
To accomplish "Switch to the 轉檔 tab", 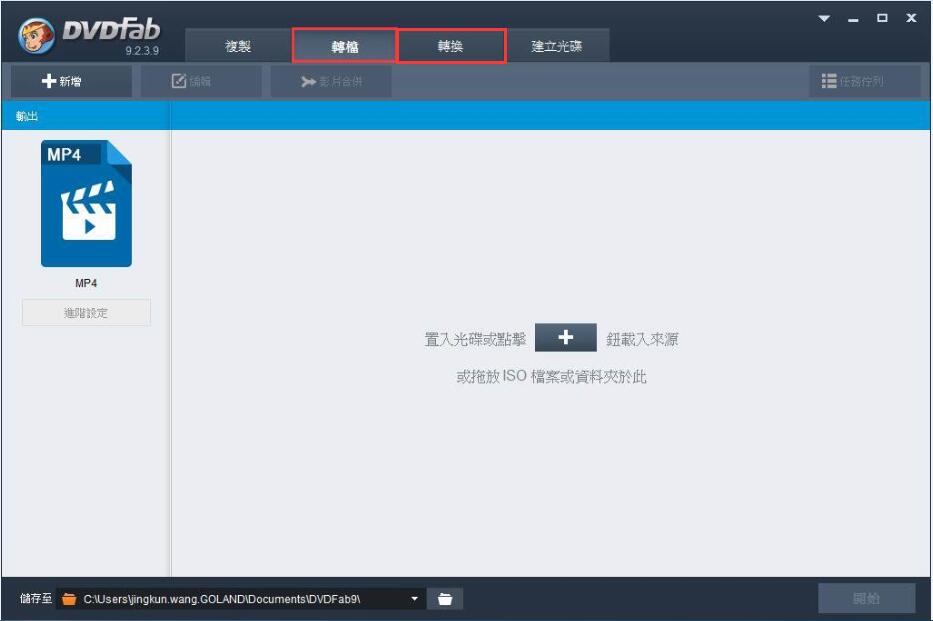I will [x=344, y=46].
